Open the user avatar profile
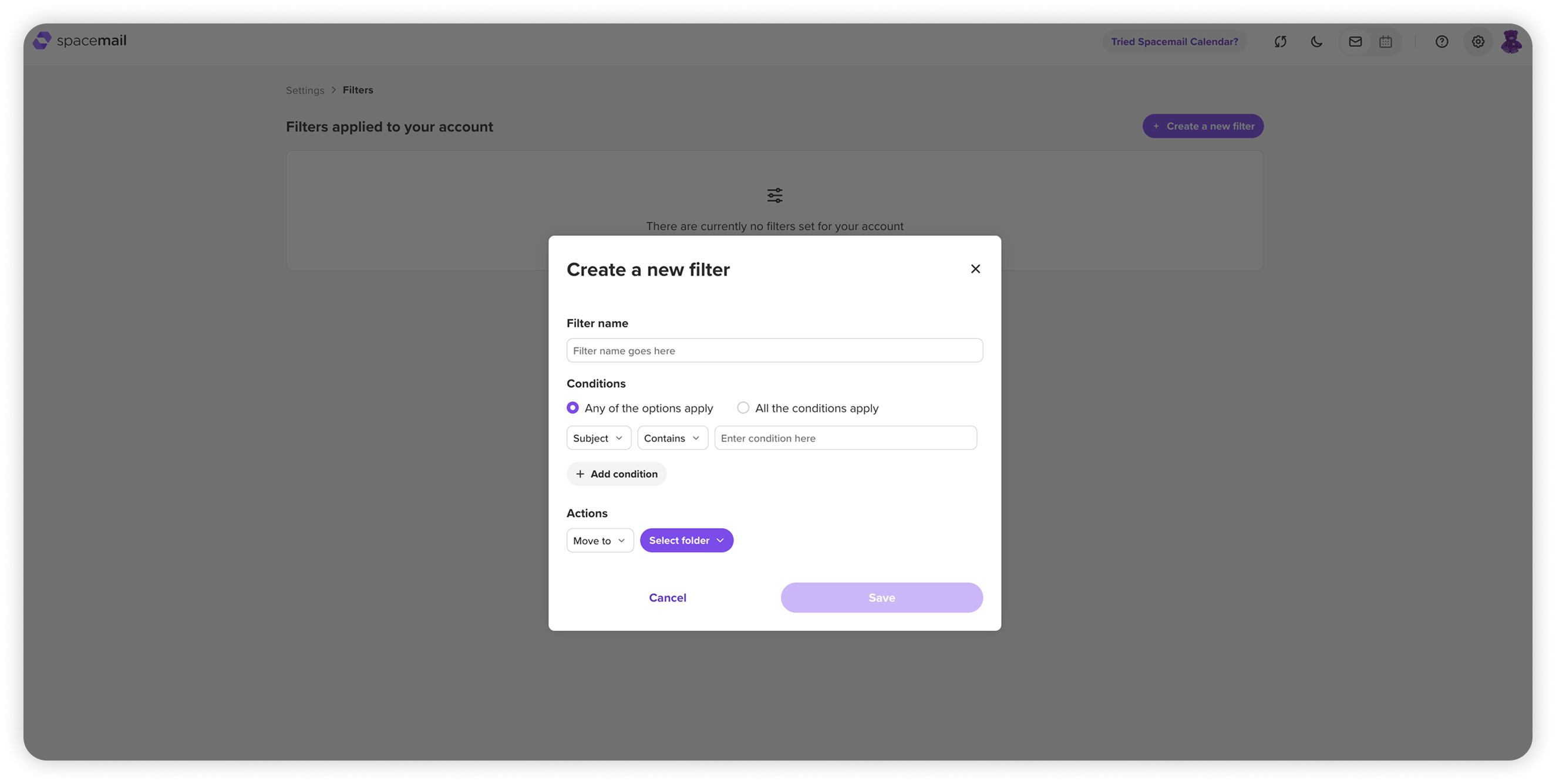 coord(1511,42)
